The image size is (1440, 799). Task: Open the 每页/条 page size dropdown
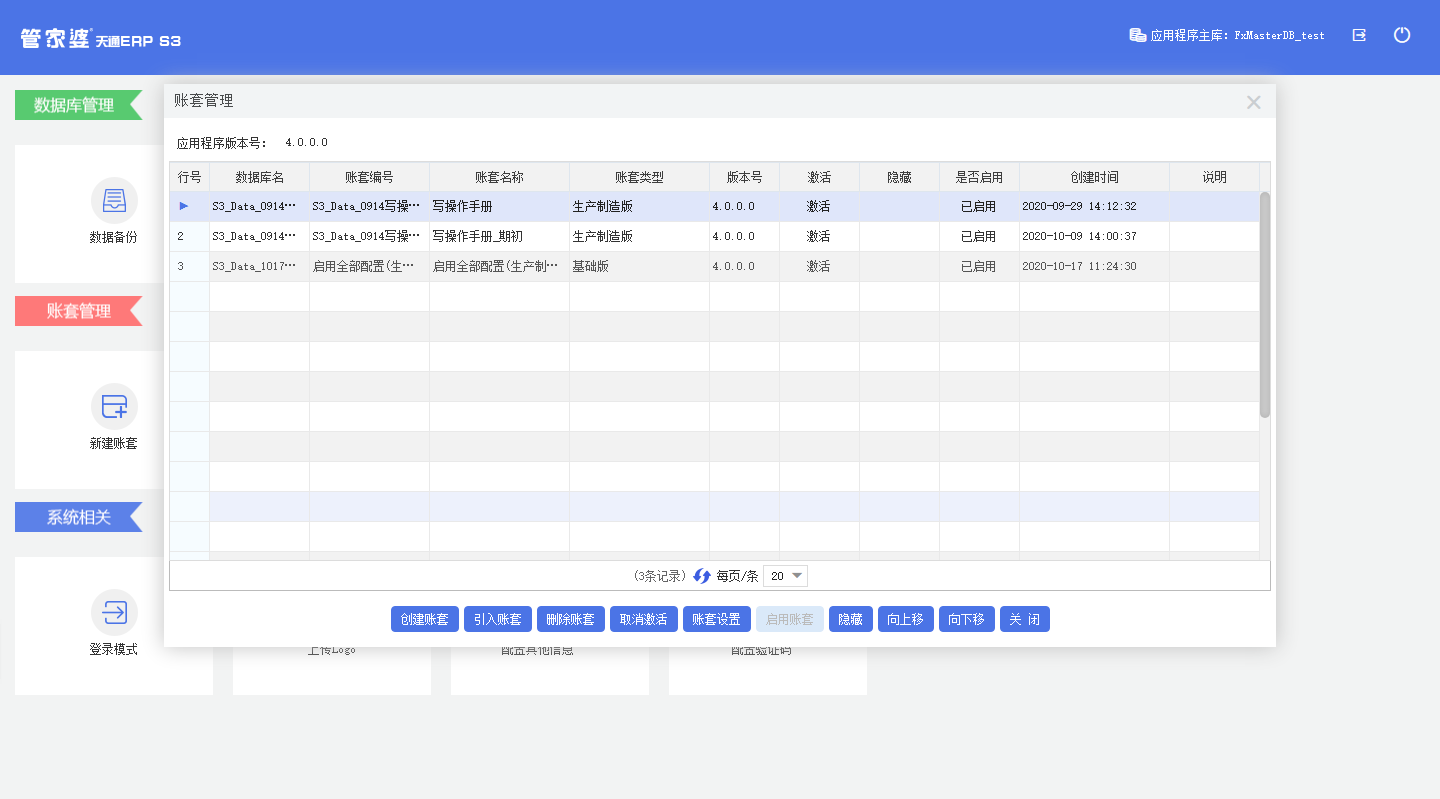click(x=785, y=576)
